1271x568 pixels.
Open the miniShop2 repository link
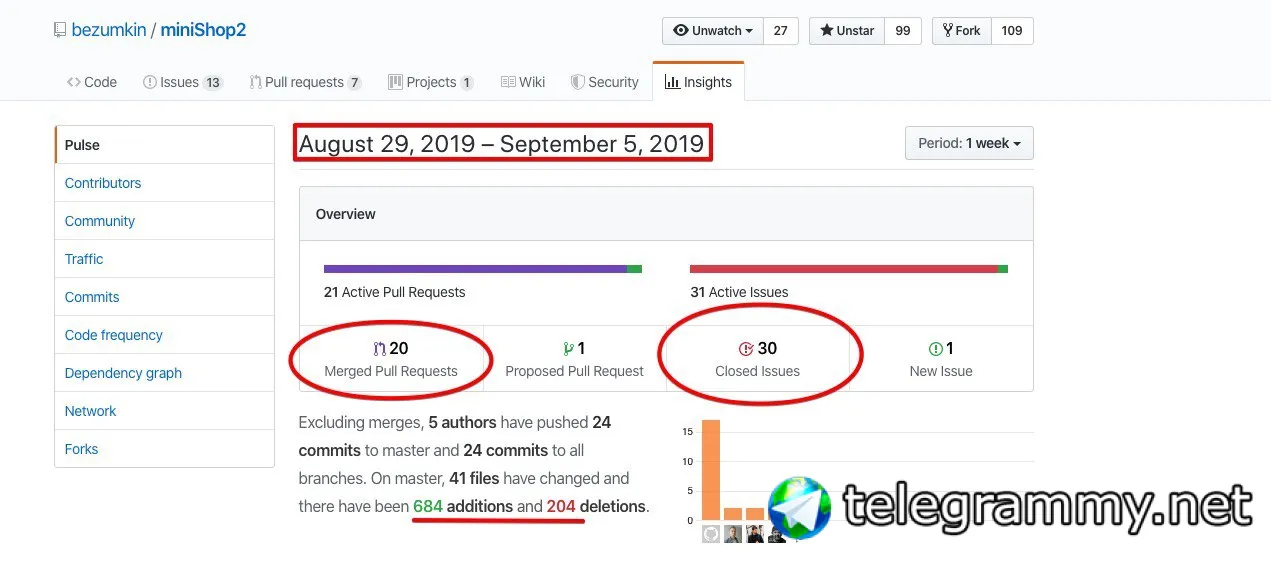pos(203,30)
